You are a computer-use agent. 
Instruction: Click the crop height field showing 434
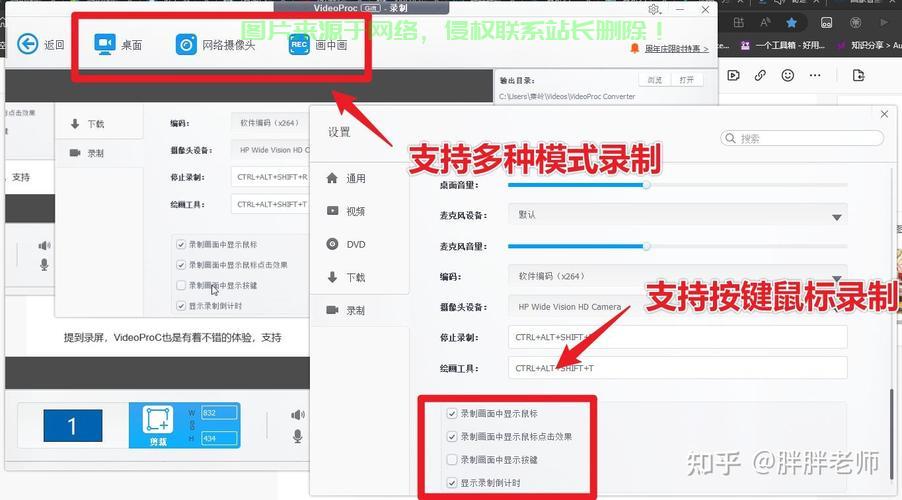pos(219,438)
